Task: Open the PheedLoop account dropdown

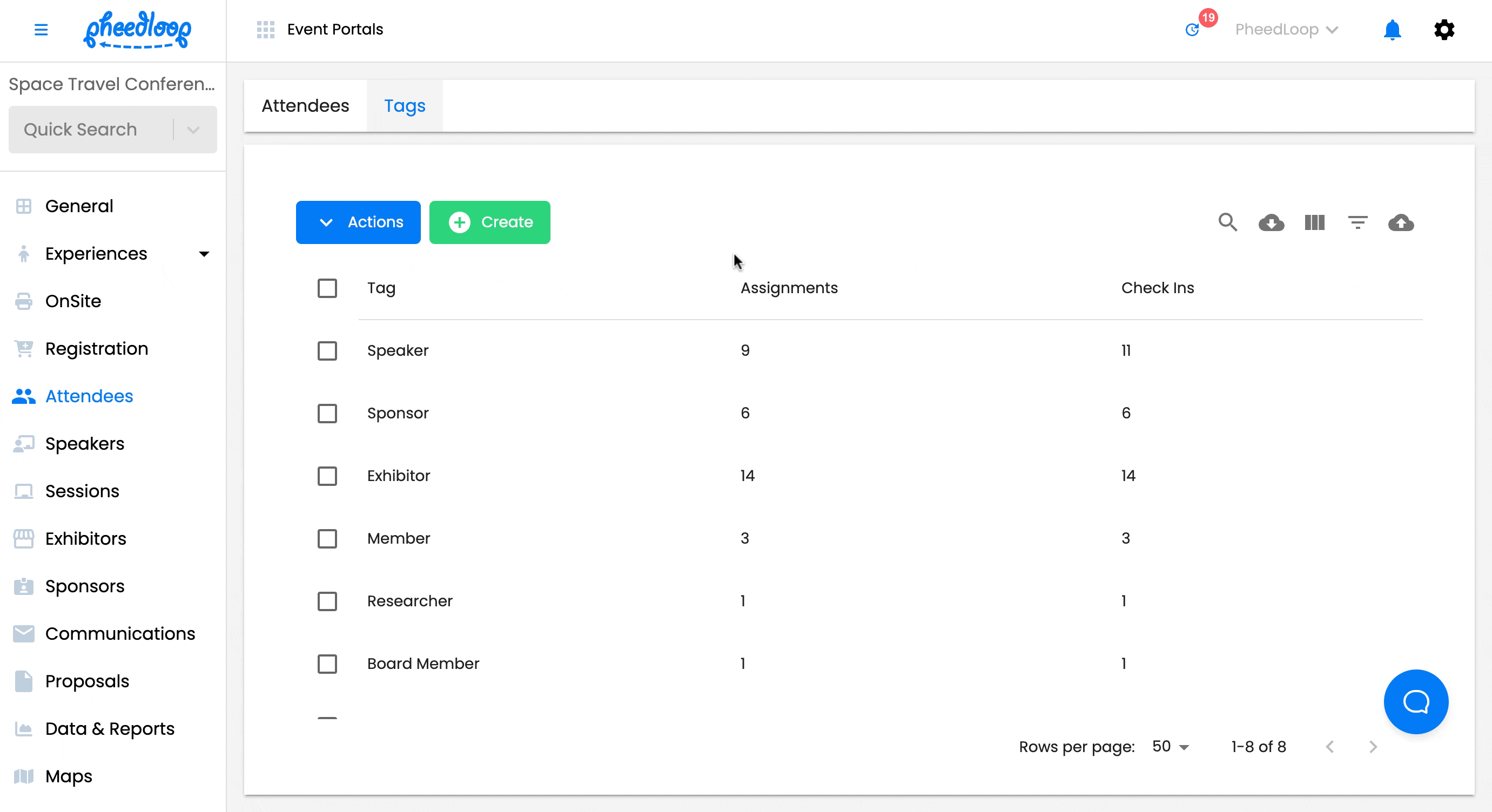Action: [x=1286, y=29]
